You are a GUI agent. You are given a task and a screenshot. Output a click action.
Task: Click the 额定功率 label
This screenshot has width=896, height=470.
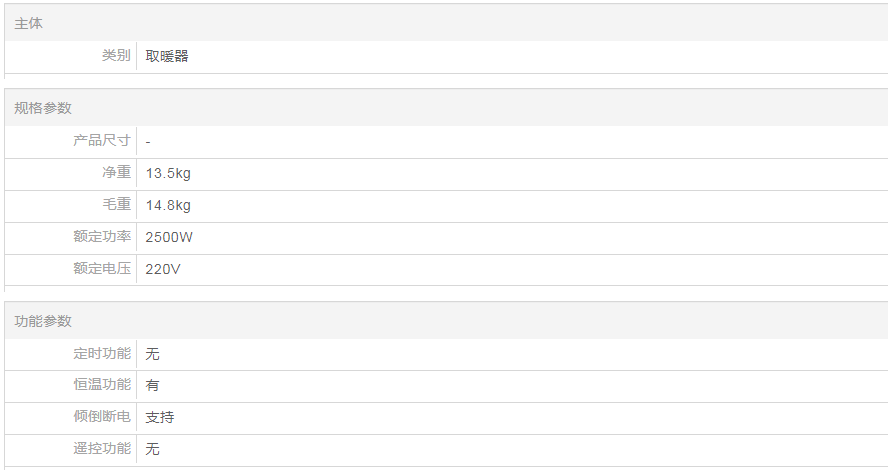(x=102, y=237)
